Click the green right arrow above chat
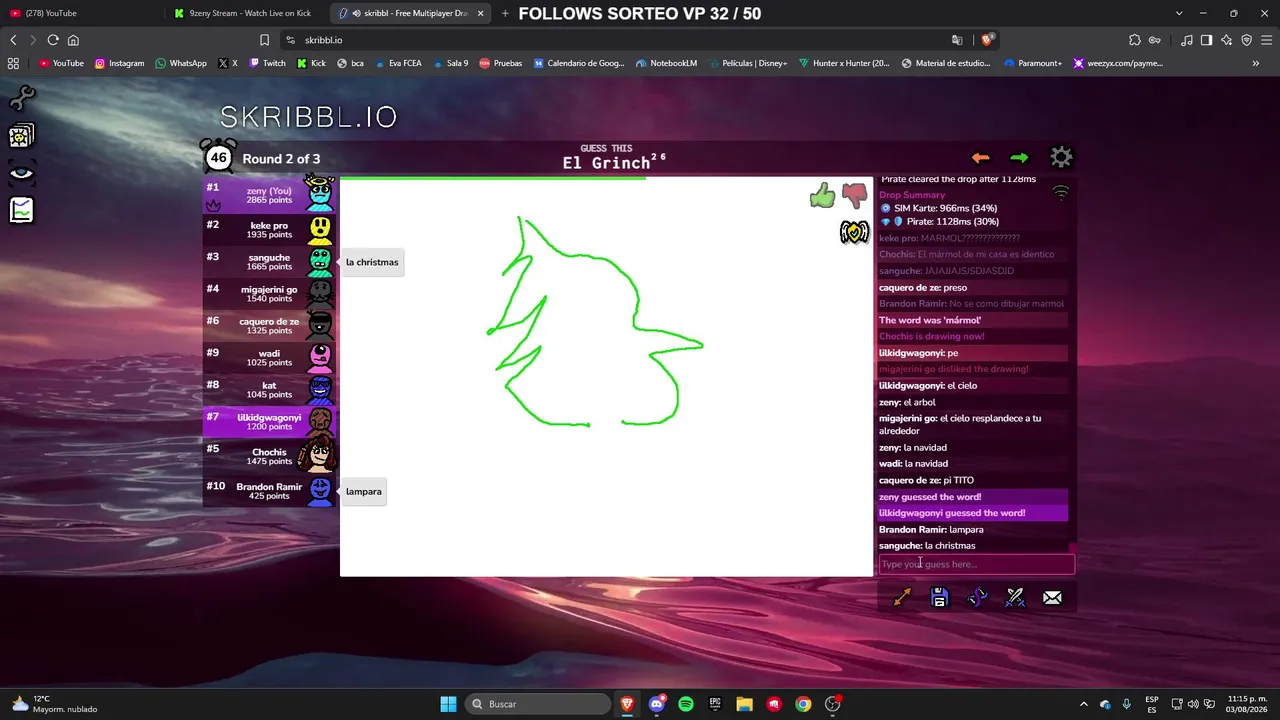Screen dimensions: 1280x720 coord(1019,158)
